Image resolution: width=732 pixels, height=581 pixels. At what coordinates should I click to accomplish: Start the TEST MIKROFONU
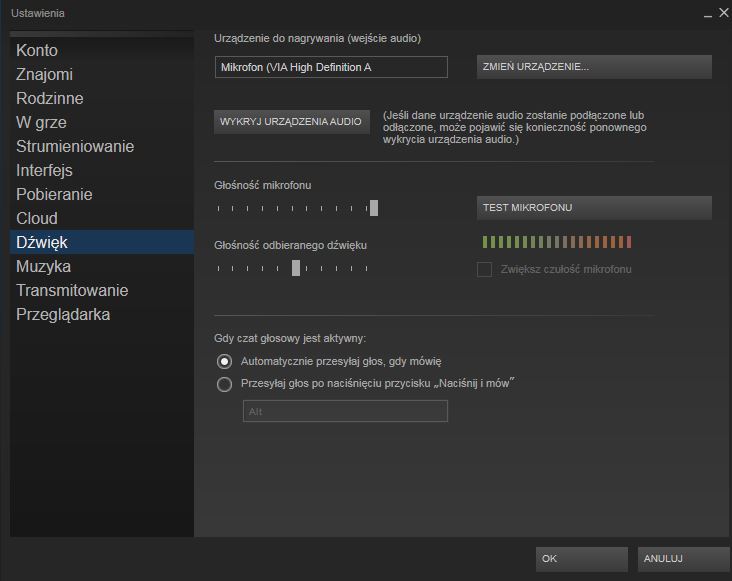click(594, 208)
